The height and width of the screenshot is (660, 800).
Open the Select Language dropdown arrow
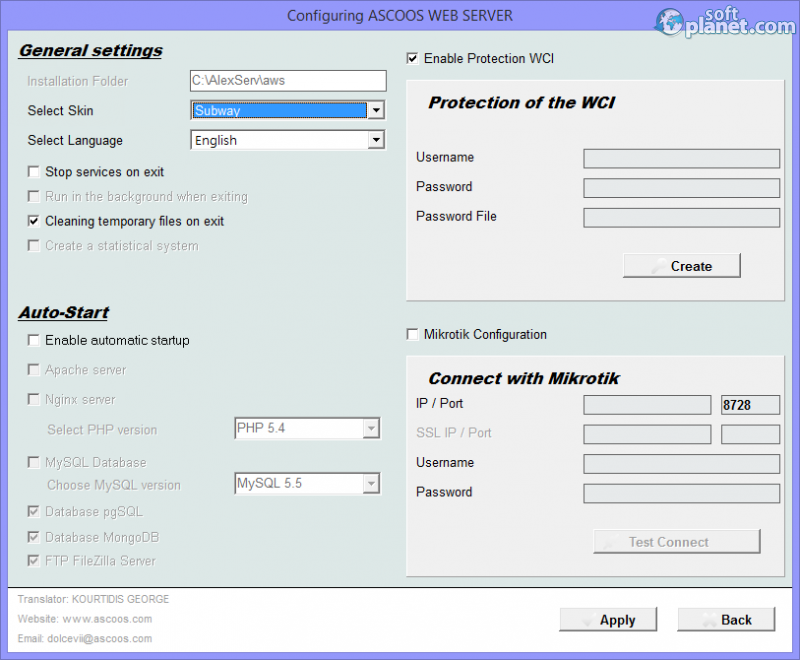[376, 140]
